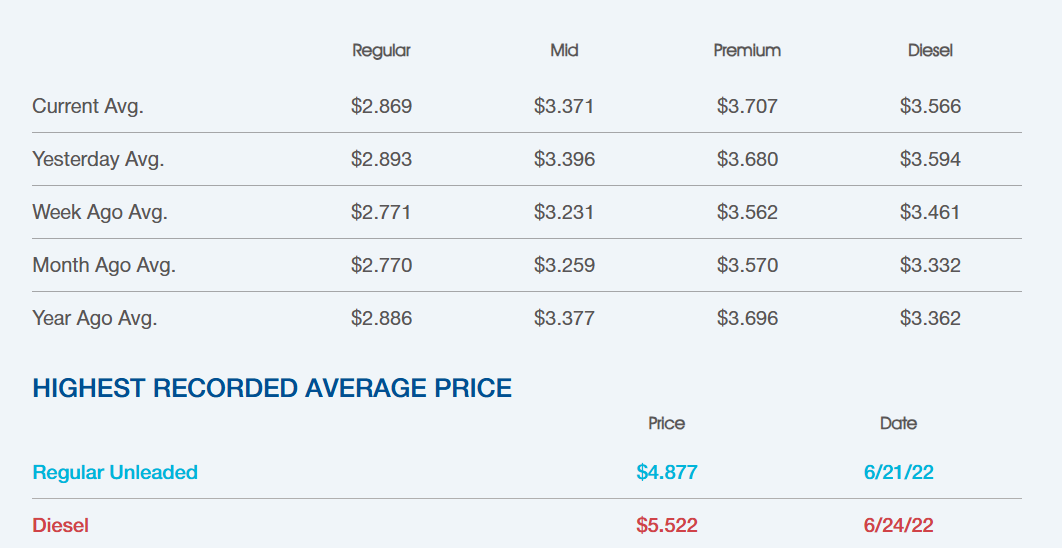The height and width of the screenshot is (548, 1063).
Task: Select the $4.877 record price
Action: tap(667, 472)
